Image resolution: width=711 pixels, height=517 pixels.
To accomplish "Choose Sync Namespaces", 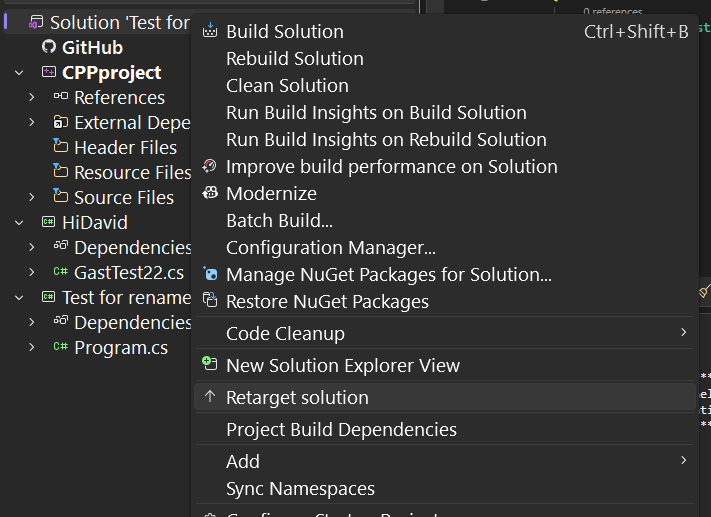I will coord(444,488).
